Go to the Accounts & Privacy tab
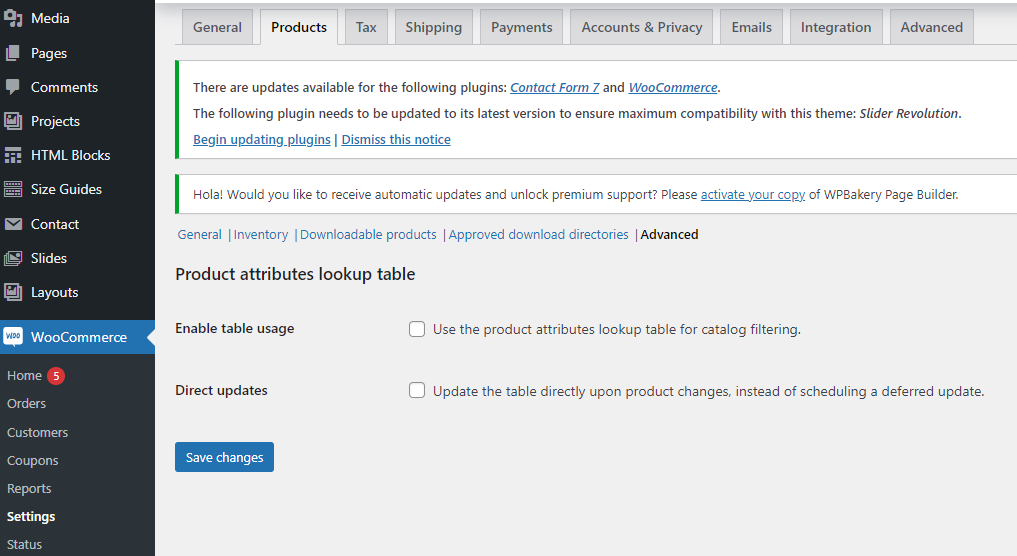Screen dimensions: 1017x556 tap(641, 27)
